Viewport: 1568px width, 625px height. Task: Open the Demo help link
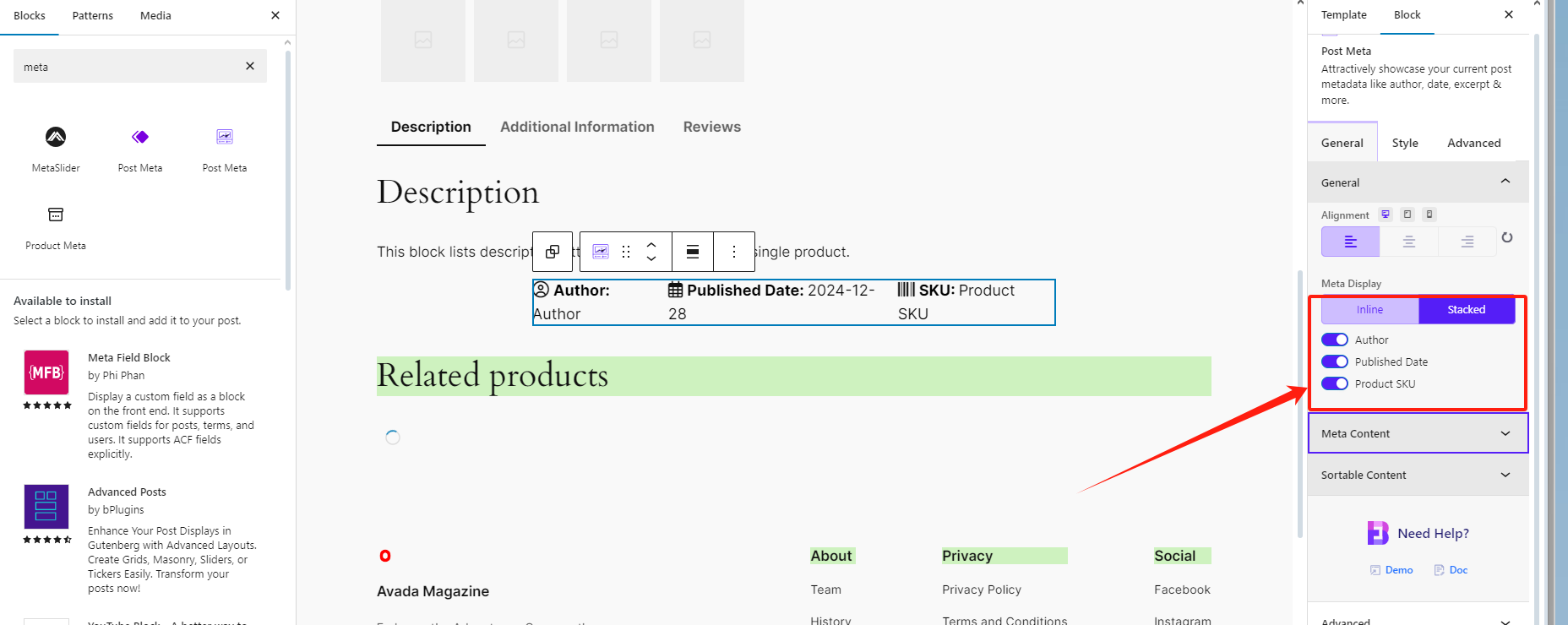pos(1391,570)
